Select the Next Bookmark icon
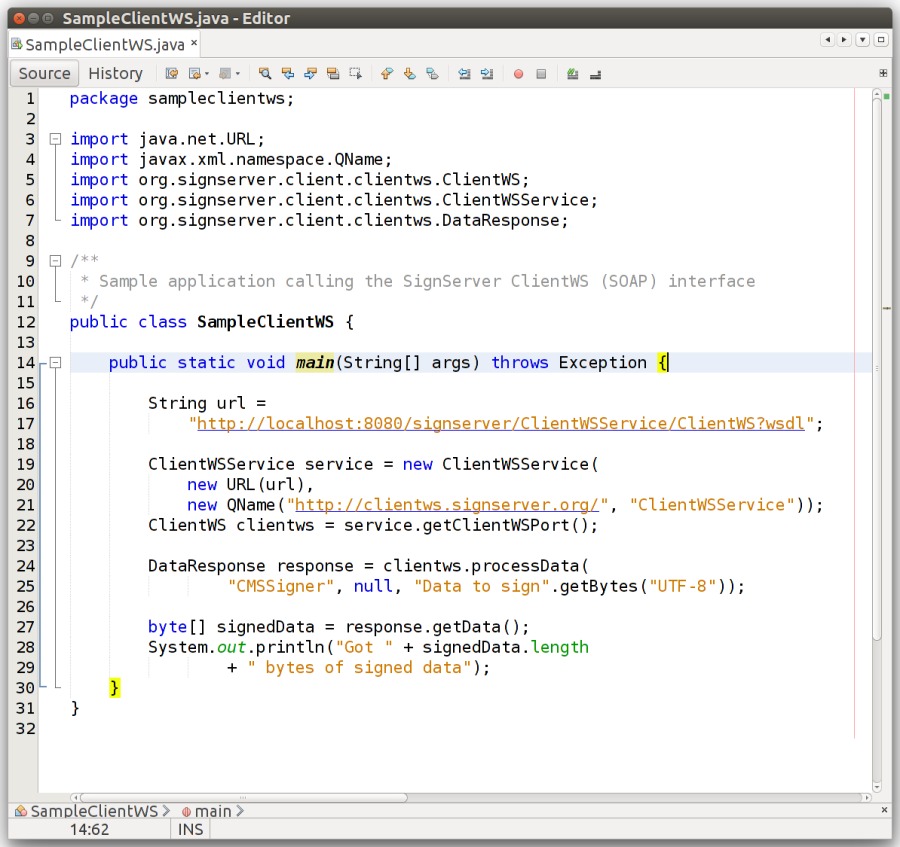The width and height of the screenshot is (900, 847). (x=407, y=73)
